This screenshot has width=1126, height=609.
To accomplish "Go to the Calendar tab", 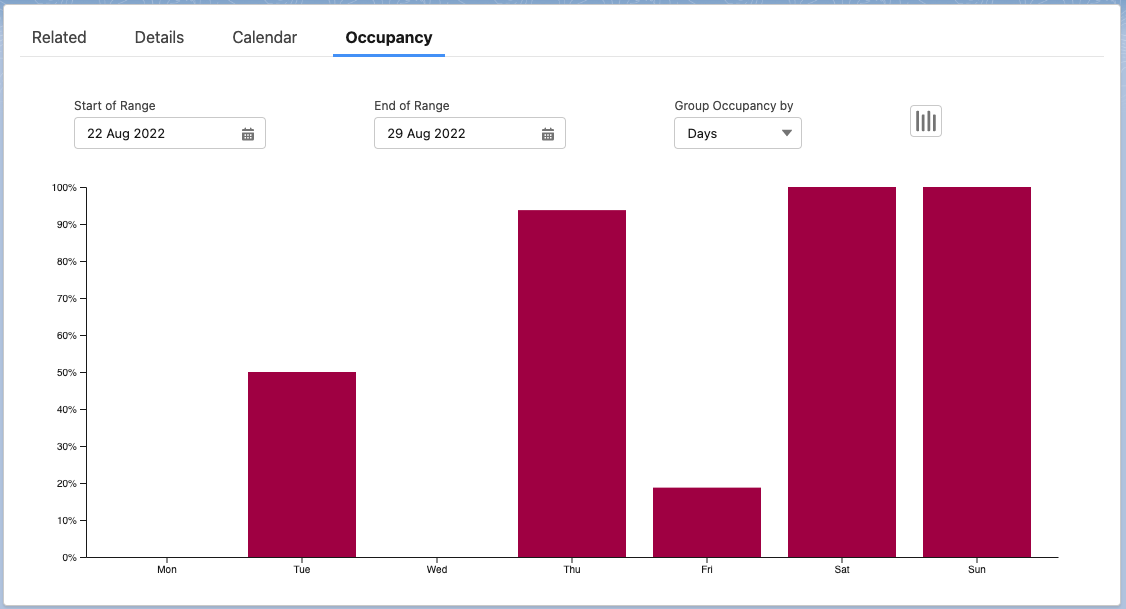I will tap(264, 37).
